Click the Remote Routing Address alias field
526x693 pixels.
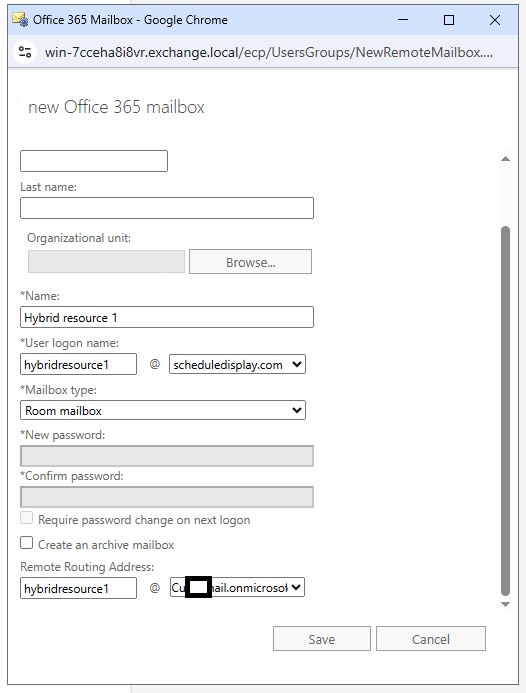click(x=78, y=588)
